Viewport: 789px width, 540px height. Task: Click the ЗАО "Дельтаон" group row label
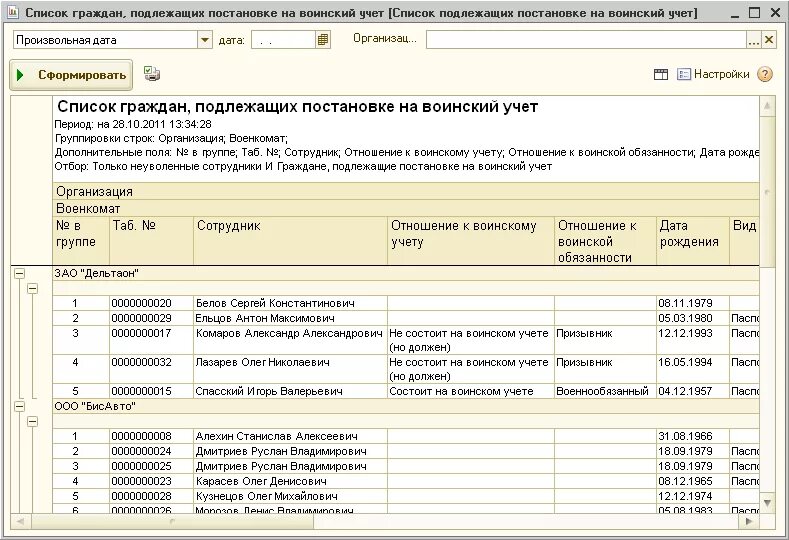pyautogui.click(x=96, y=273)
